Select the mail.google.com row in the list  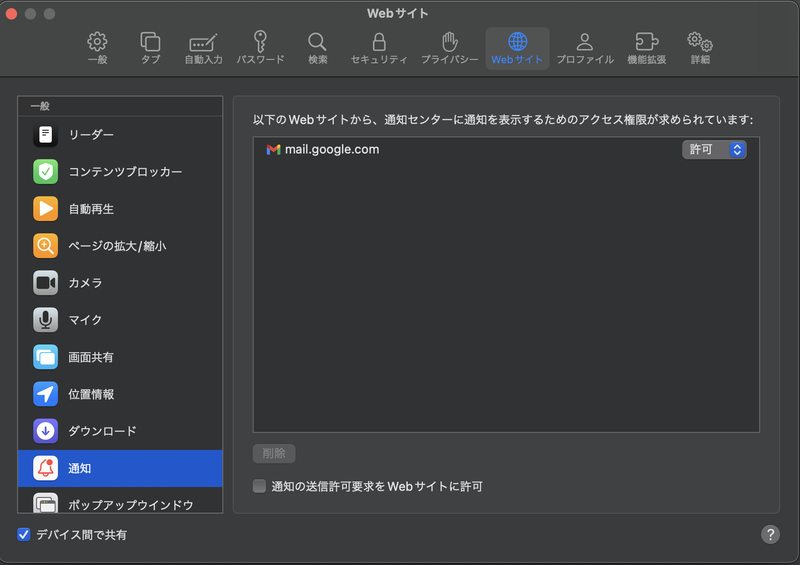450,150
